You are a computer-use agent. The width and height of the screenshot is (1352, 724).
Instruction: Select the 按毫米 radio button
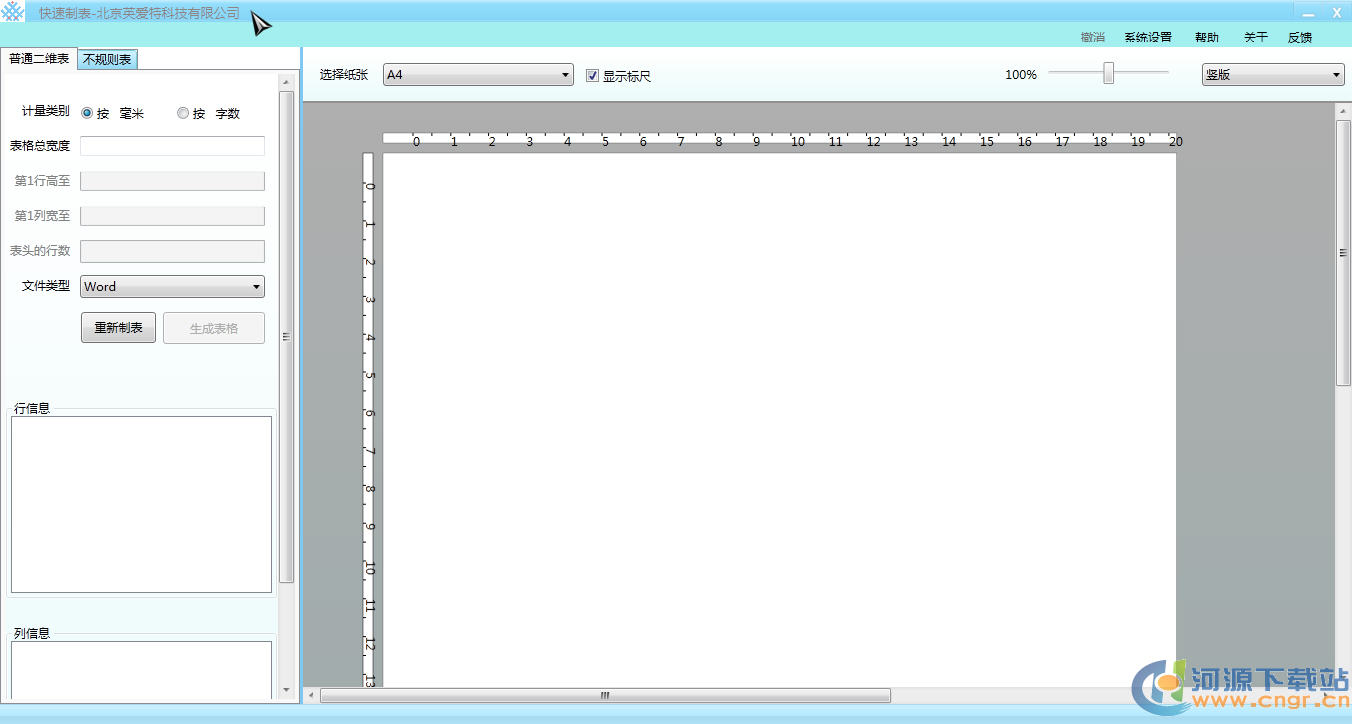tap(87, 113)
